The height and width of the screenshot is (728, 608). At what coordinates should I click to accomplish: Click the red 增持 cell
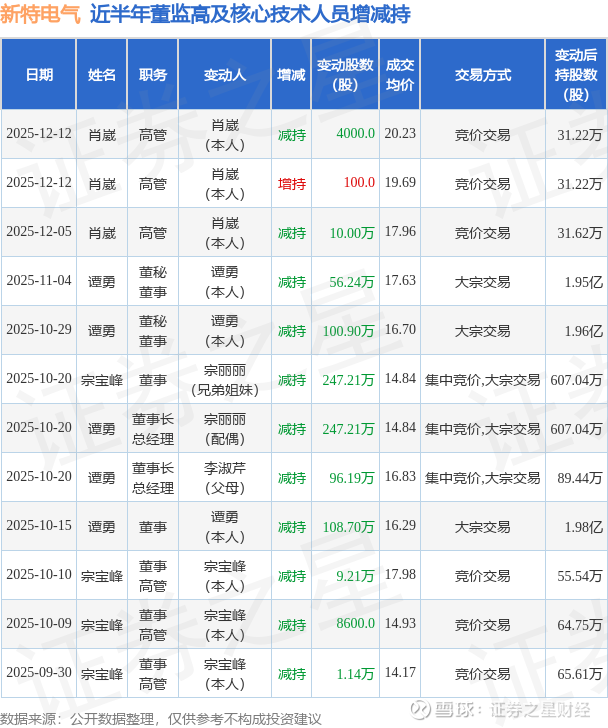[291, 184]
